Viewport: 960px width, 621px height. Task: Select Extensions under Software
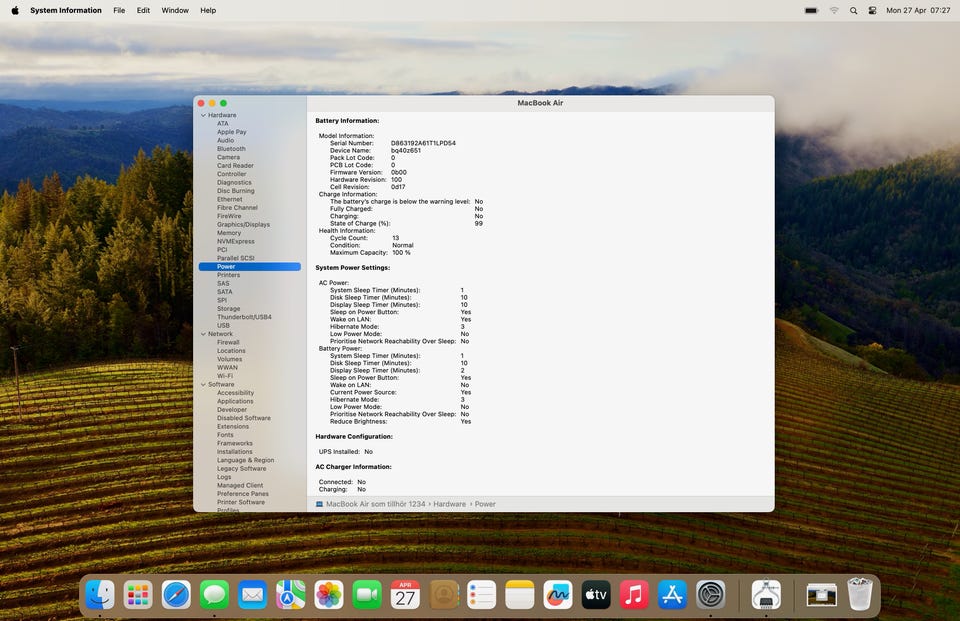tap(233, 426)
